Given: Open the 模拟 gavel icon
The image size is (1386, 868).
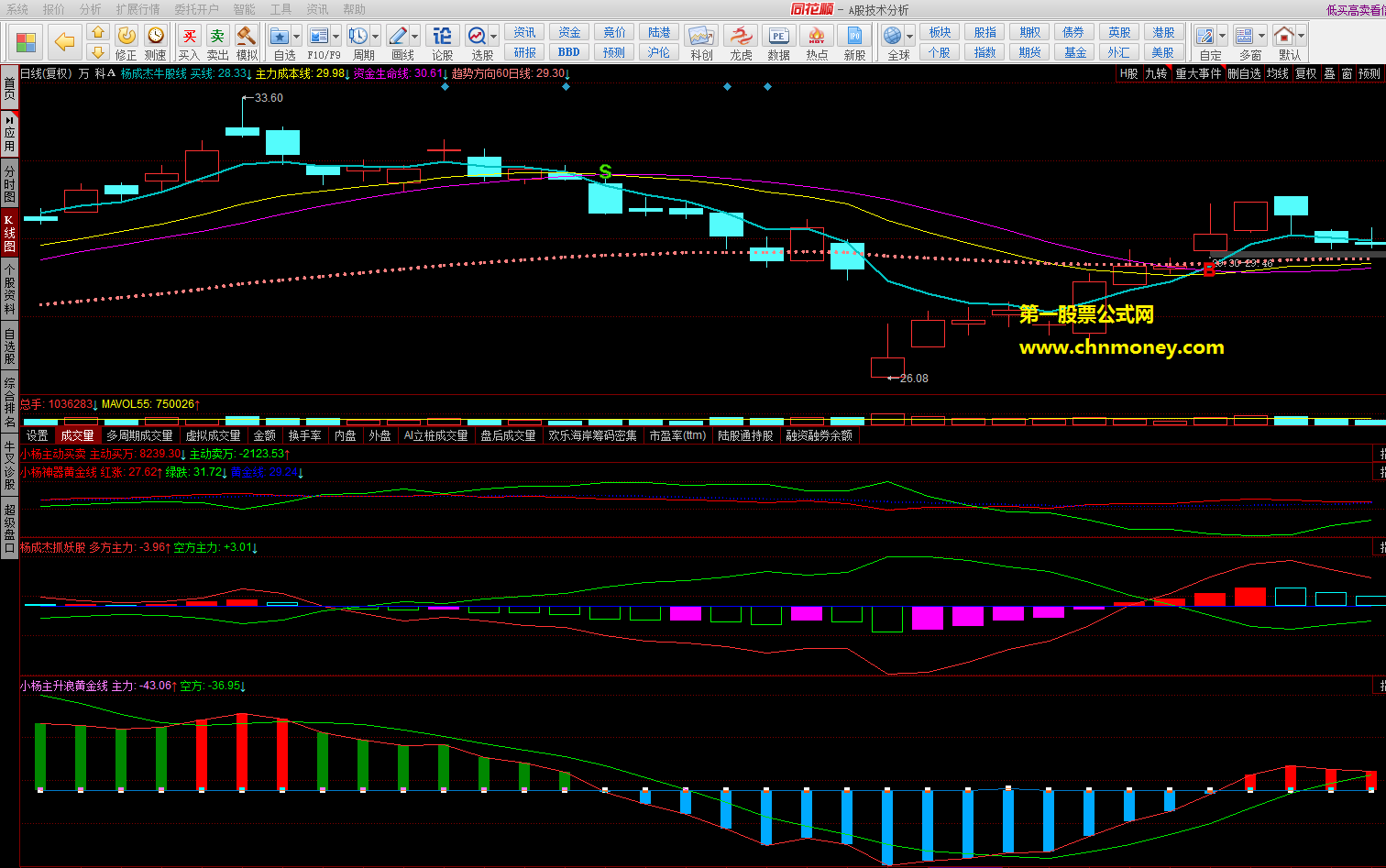Looking at the screenshot, I should click(246, 35).
